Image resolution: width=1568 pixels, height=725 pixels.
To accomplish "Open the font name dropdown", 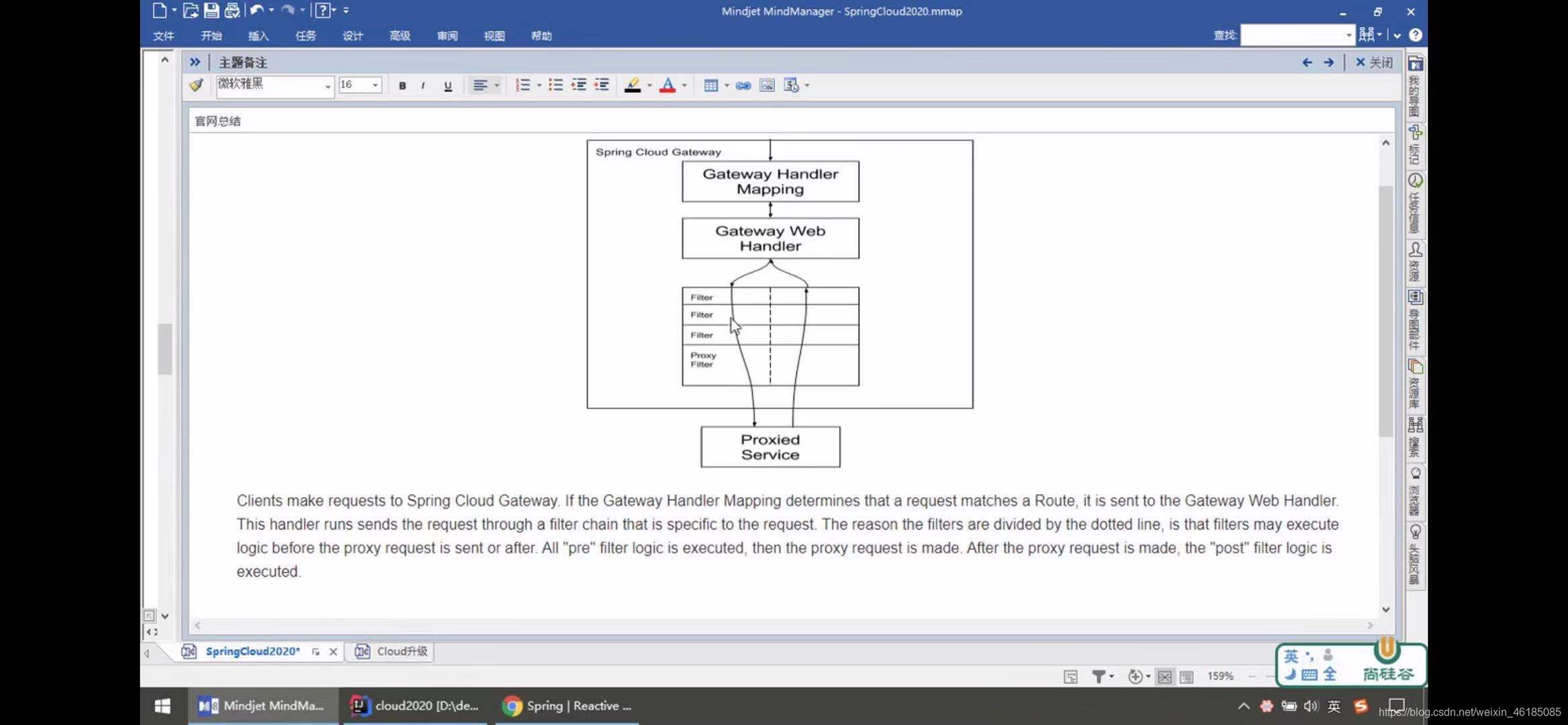I will (327, 86).
